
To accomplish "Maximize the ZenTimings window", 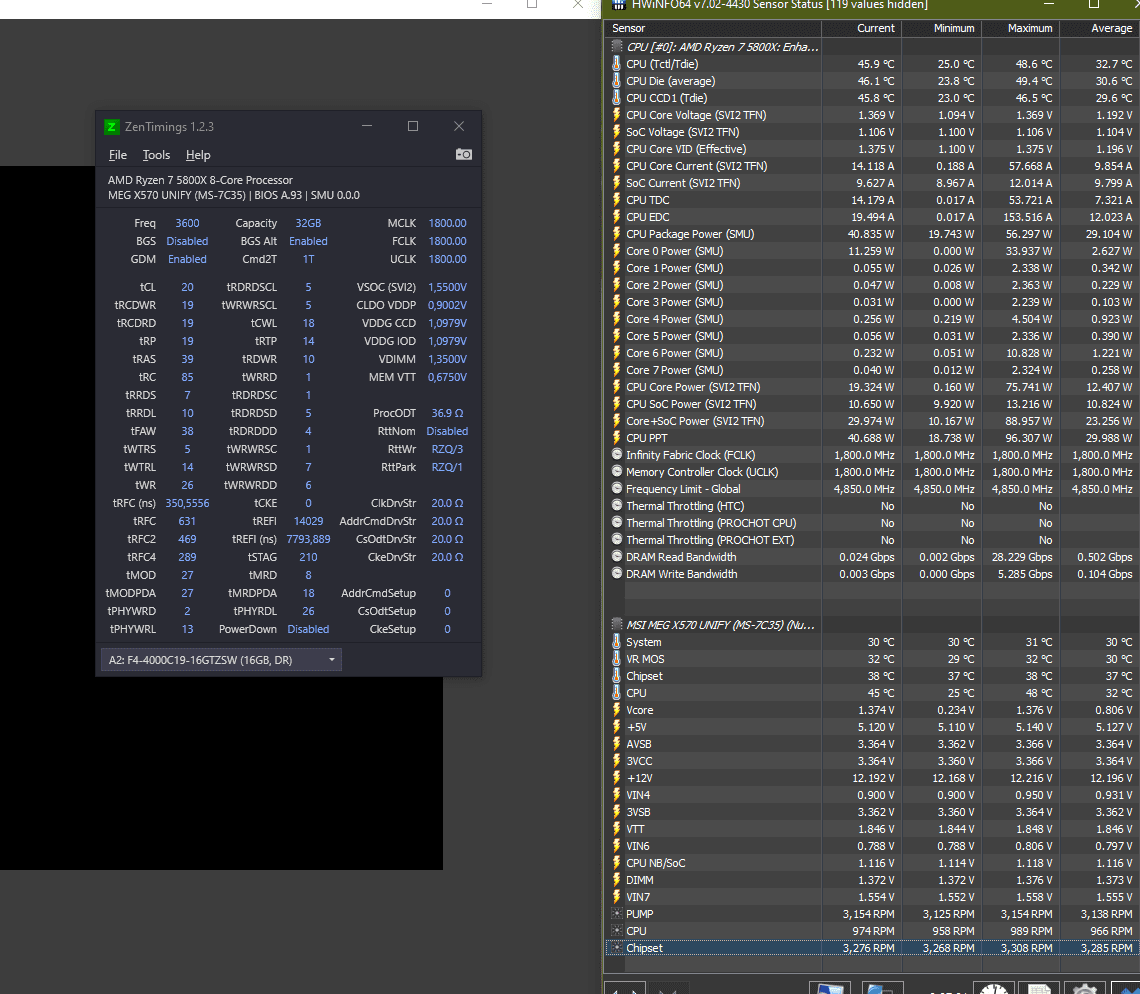I will point(413,126).
